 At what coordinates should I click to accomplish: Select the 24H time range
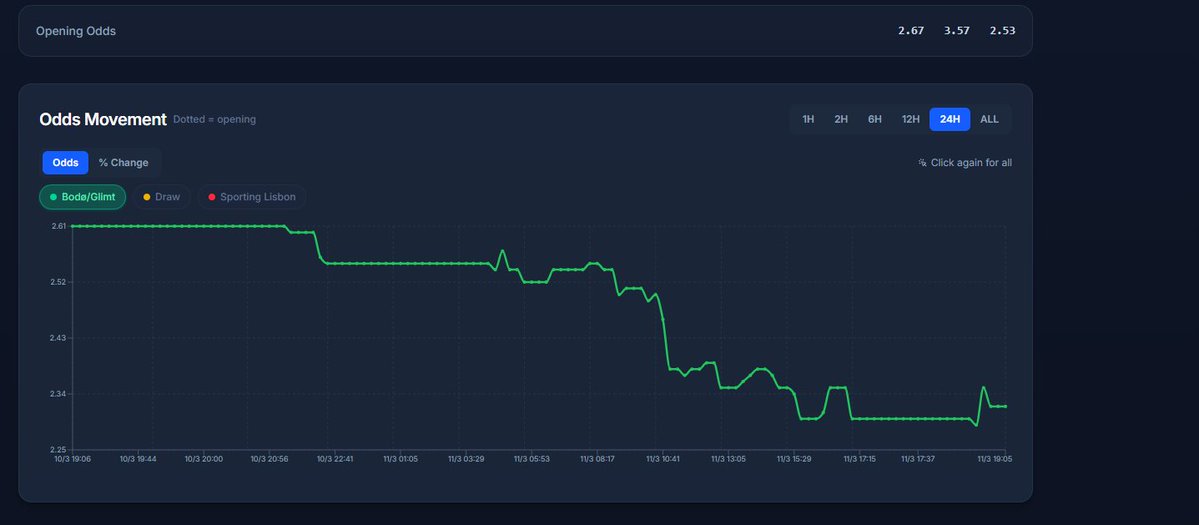950,119
